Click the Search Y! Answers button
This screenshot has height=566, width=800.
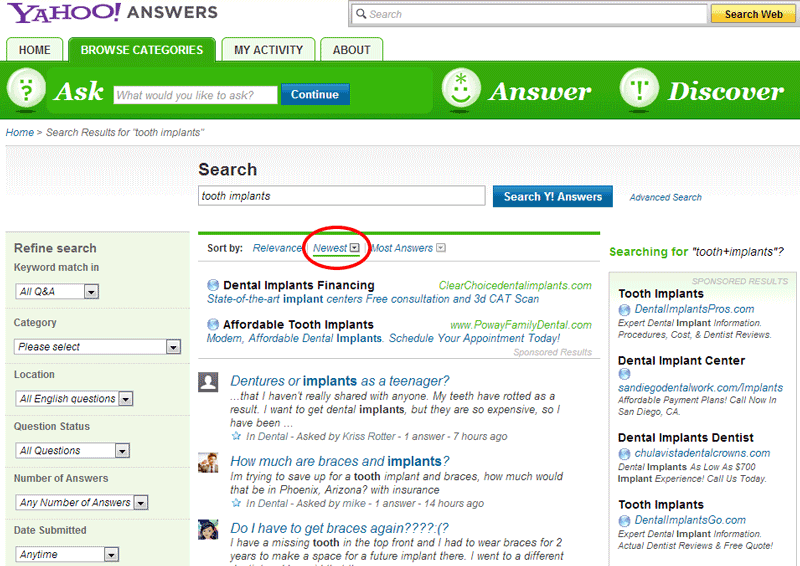pyautogui.click(x=553, y=196)
